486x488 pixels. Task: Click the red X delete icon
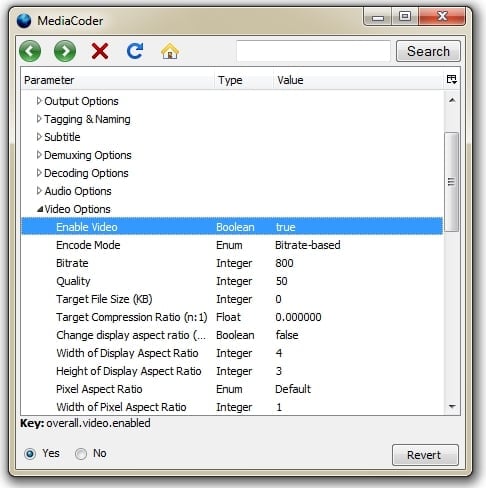click(x=100, y=51)
